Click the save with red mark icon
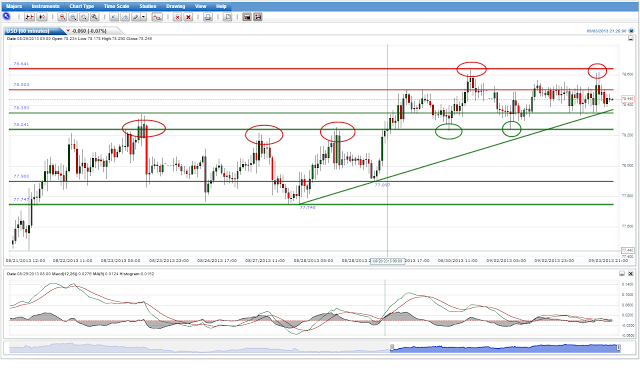The width and height of the screenshot is (640, 384). (258, 17)
